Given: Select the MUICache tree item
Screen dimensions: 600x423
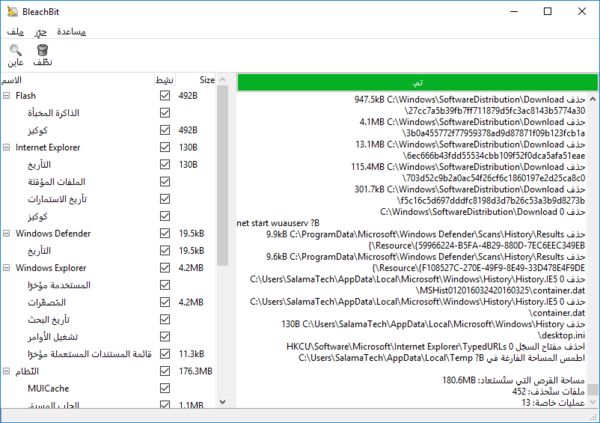Looking at the screenshot, I should (48, 389).
